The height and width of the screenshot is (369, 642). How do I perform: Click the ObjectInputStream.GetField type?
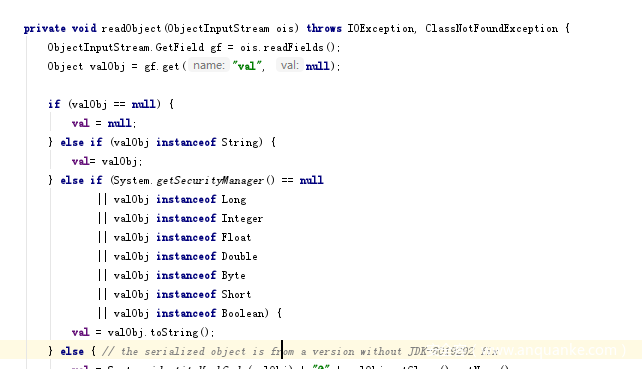click(127, 48)
